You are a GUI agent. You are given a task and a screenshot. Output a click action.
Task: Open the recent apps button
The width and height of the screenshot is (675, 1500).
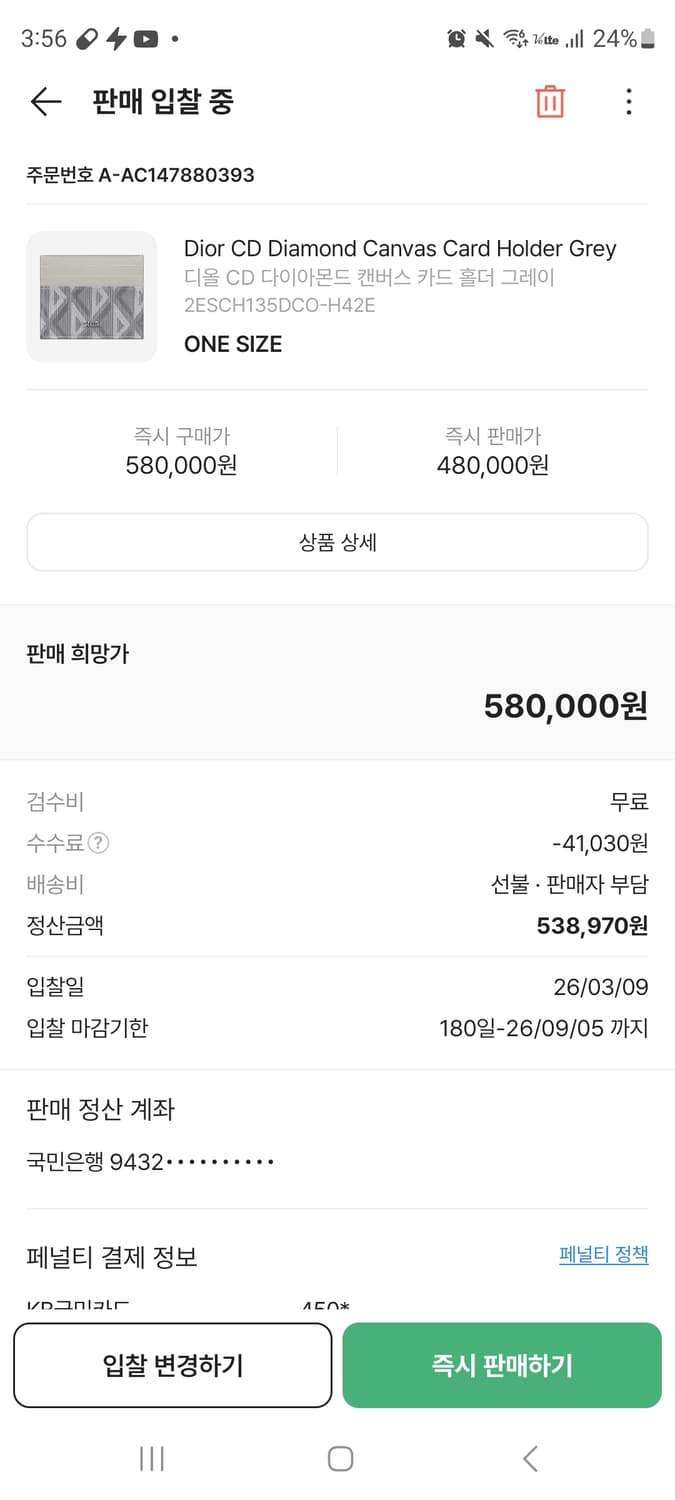click(x=151, y=1458)
